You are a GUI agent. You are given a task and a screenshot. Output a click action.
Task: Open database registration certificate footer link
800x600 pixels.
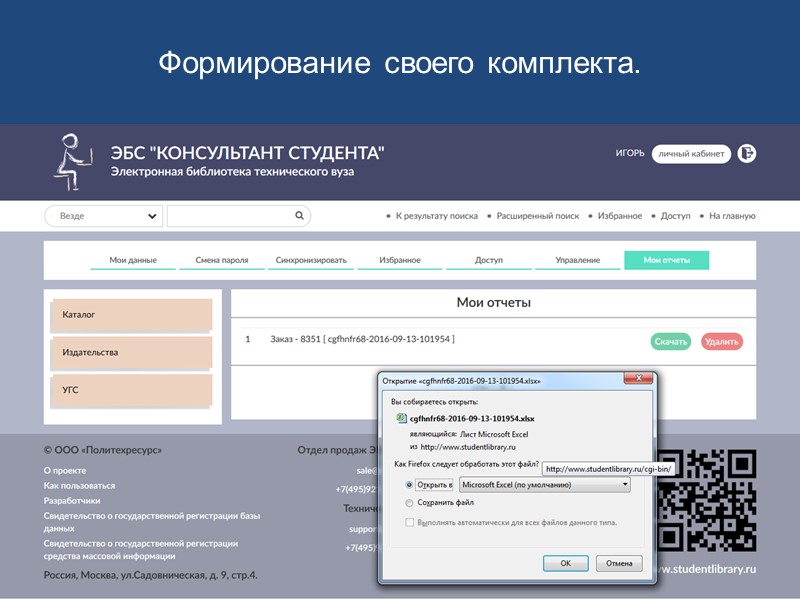(x=152, y=522)
